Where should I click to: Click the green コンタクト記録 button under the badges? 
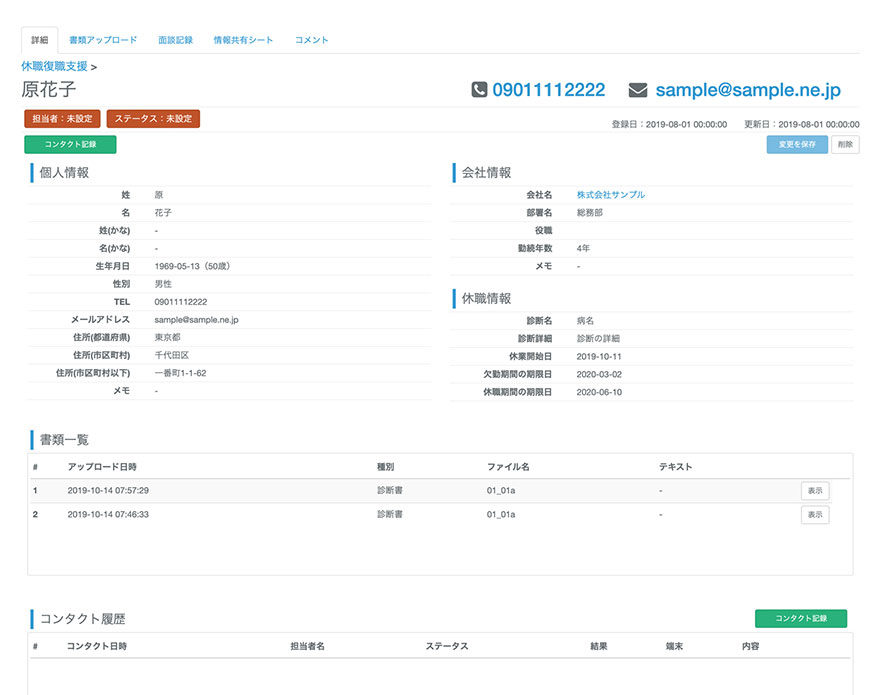point(70,144)
